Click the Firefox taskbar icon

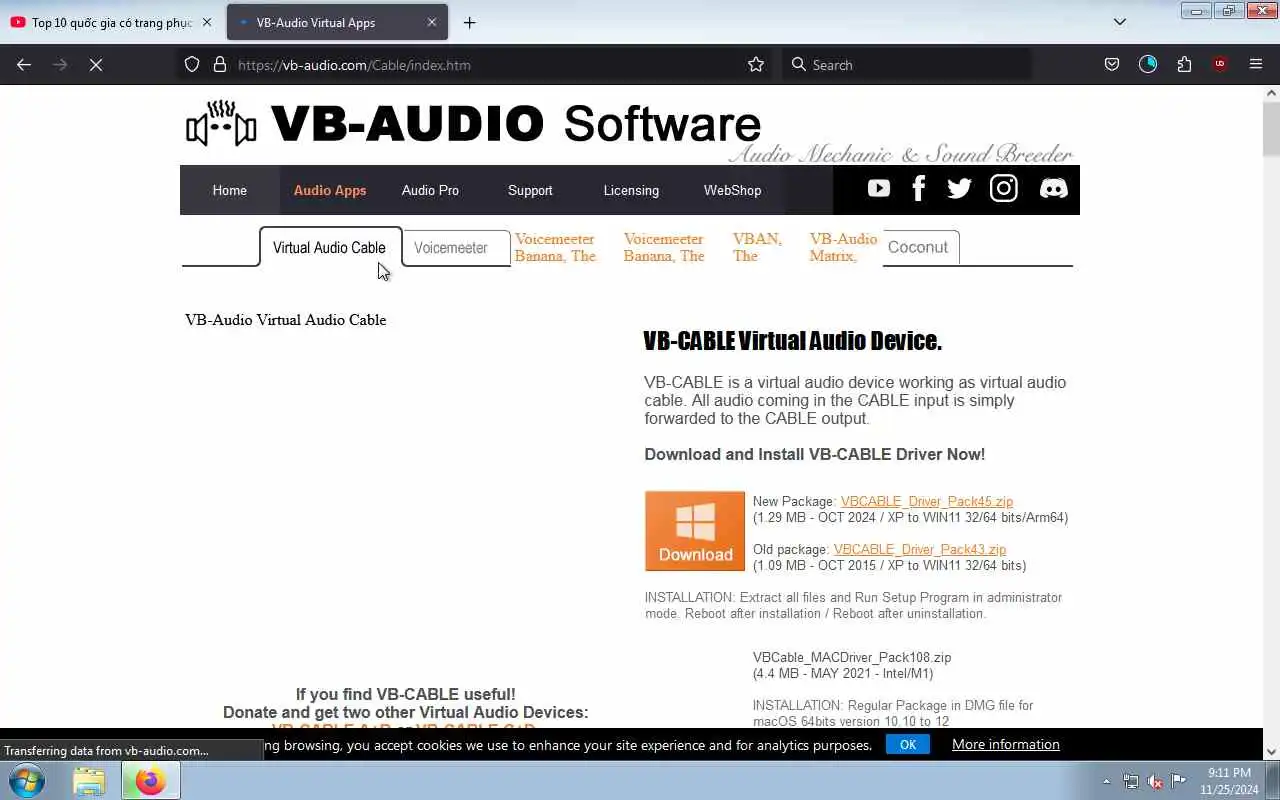pyautogui.click(x=151, y=780)
